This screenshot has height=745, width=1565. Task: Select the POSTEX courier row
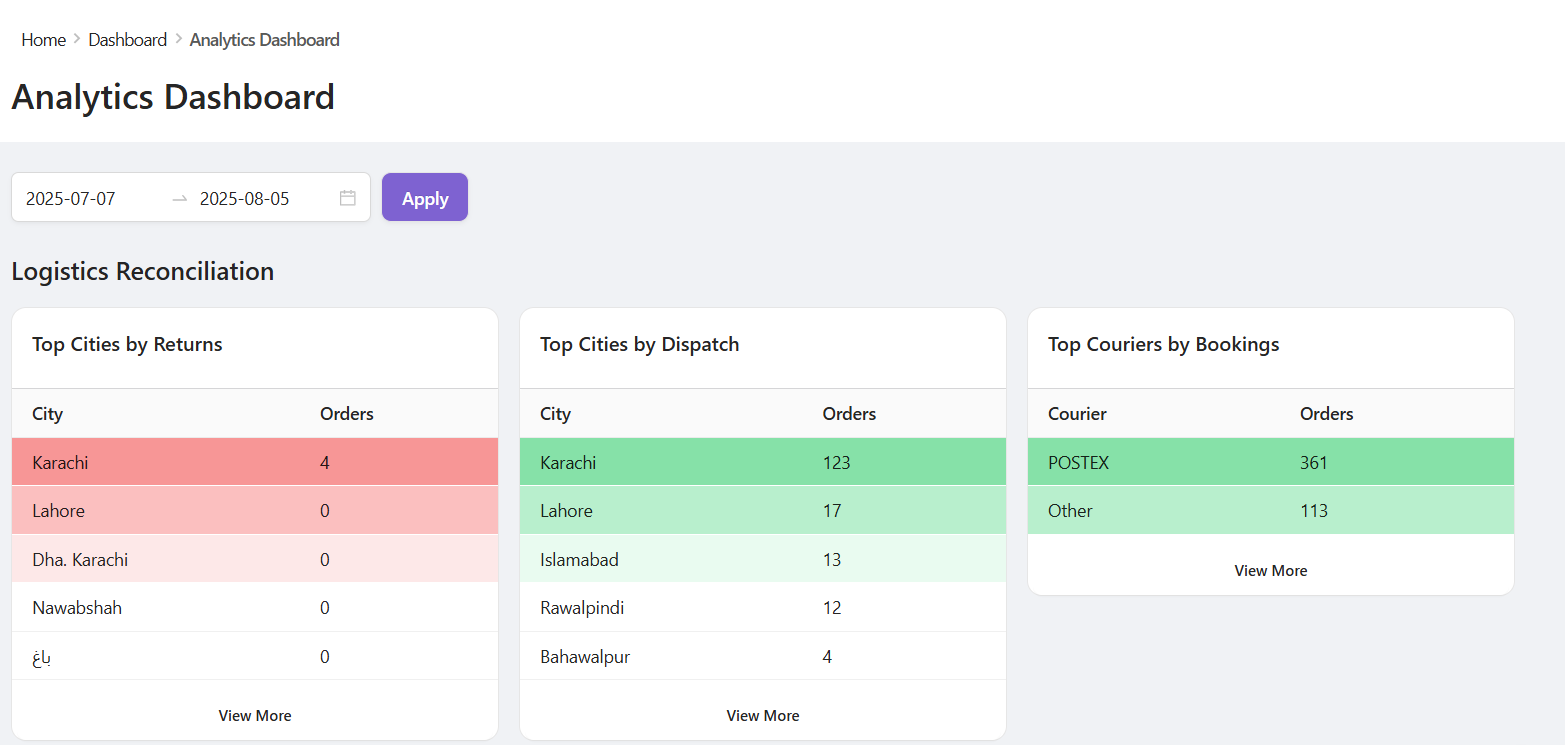1270,462
